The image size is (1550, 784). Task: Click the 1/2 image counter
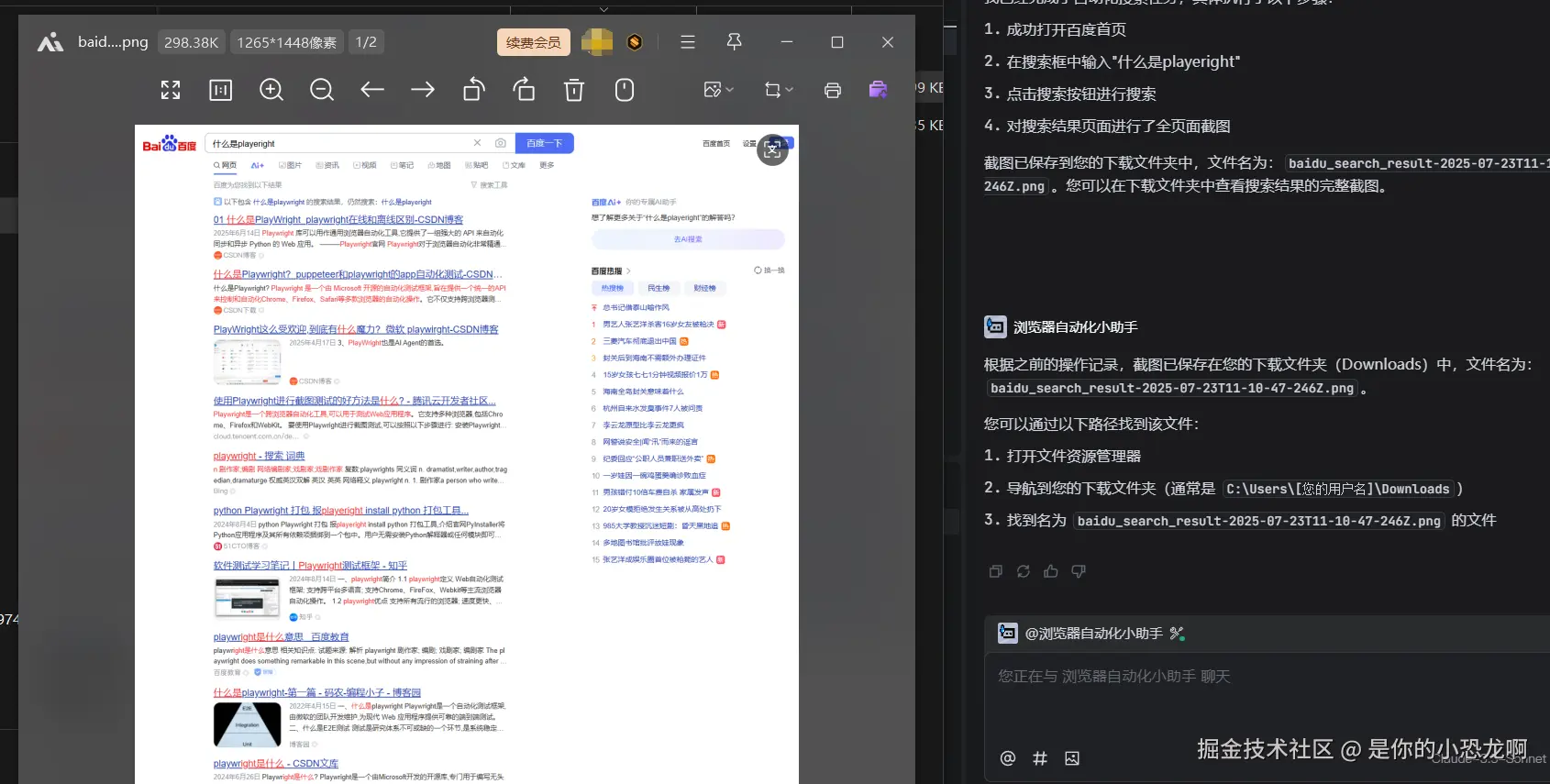coord(366,42)
